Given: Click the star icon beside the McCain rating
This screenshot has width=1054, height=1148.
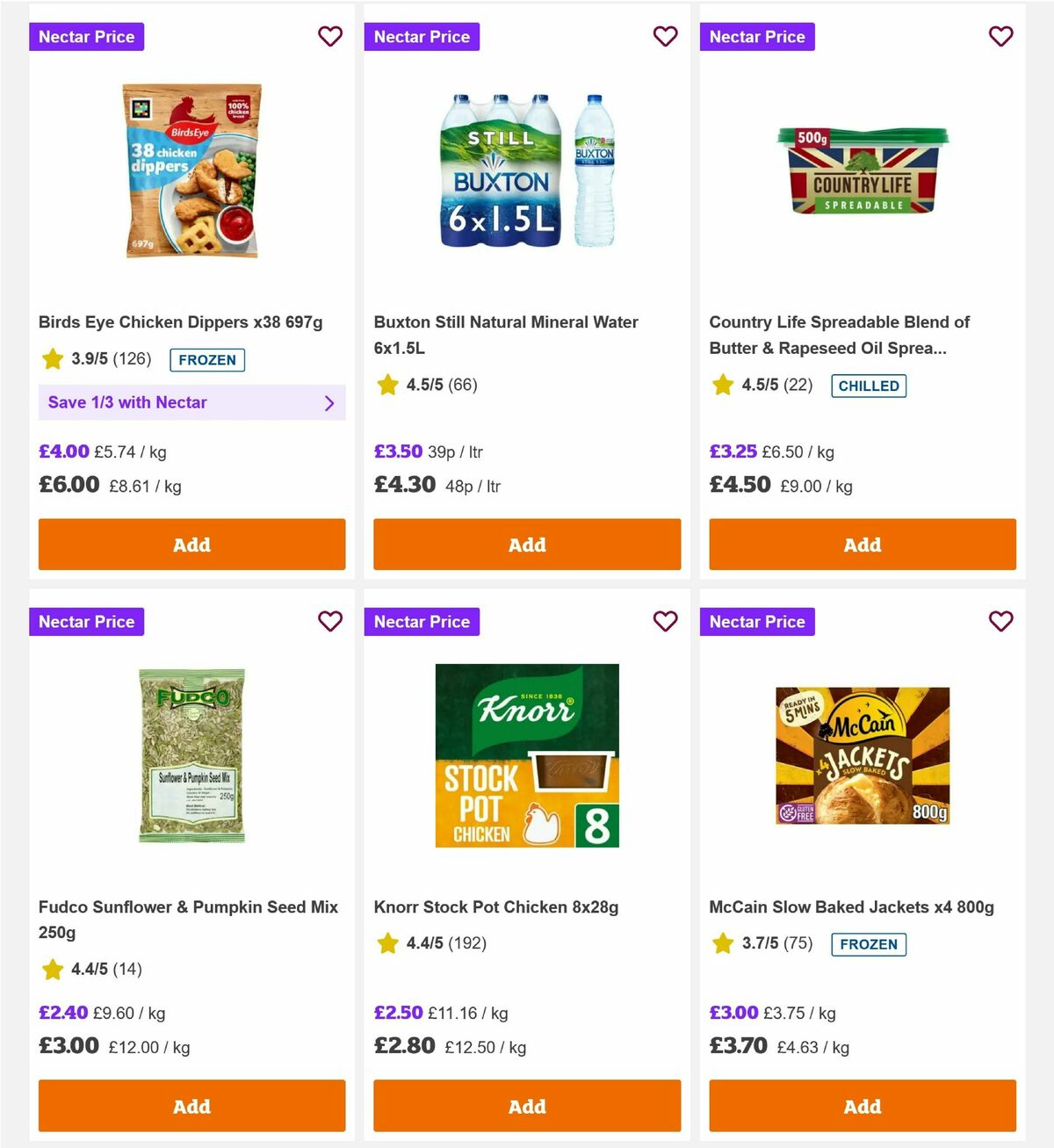Looking at the screenshot, I should tap(722, 943).
